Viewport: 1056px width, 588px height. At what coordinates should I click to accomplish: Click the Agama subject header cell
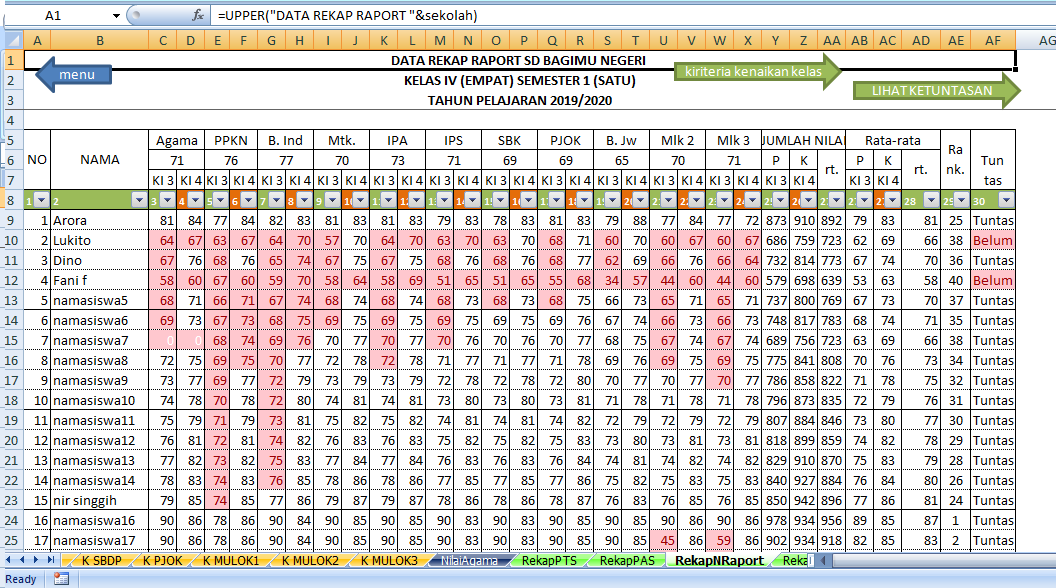[x=176, y=140]
